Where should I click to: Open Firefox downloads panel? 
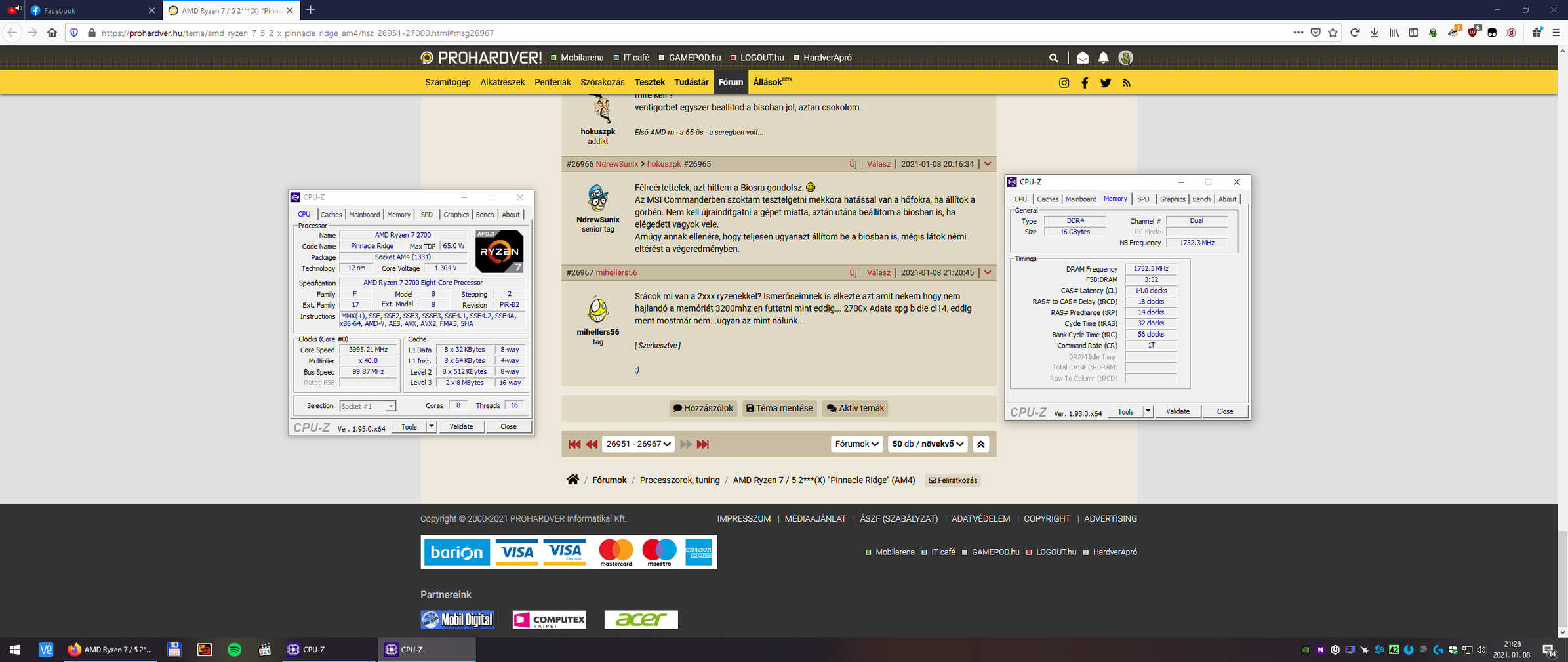1375,33
